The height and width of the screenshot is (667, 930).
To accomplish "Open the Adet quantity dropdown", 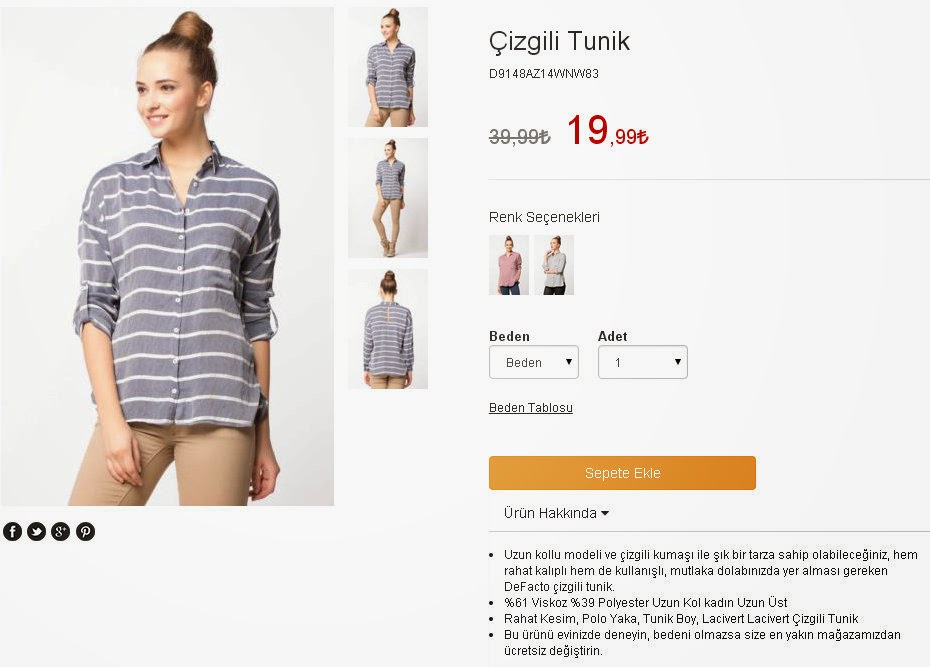I will 643,362.
